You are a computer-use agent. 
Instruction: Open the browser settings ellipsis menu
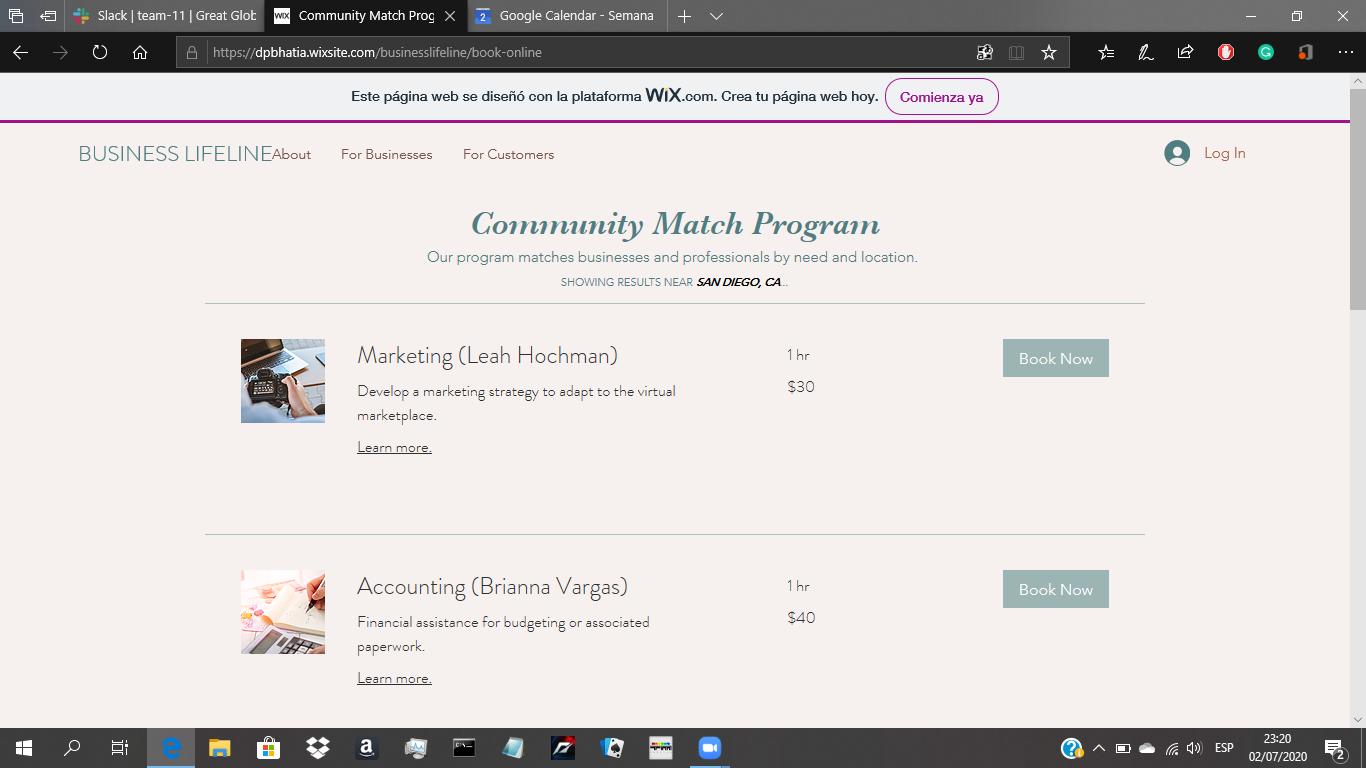[1346, 52]
